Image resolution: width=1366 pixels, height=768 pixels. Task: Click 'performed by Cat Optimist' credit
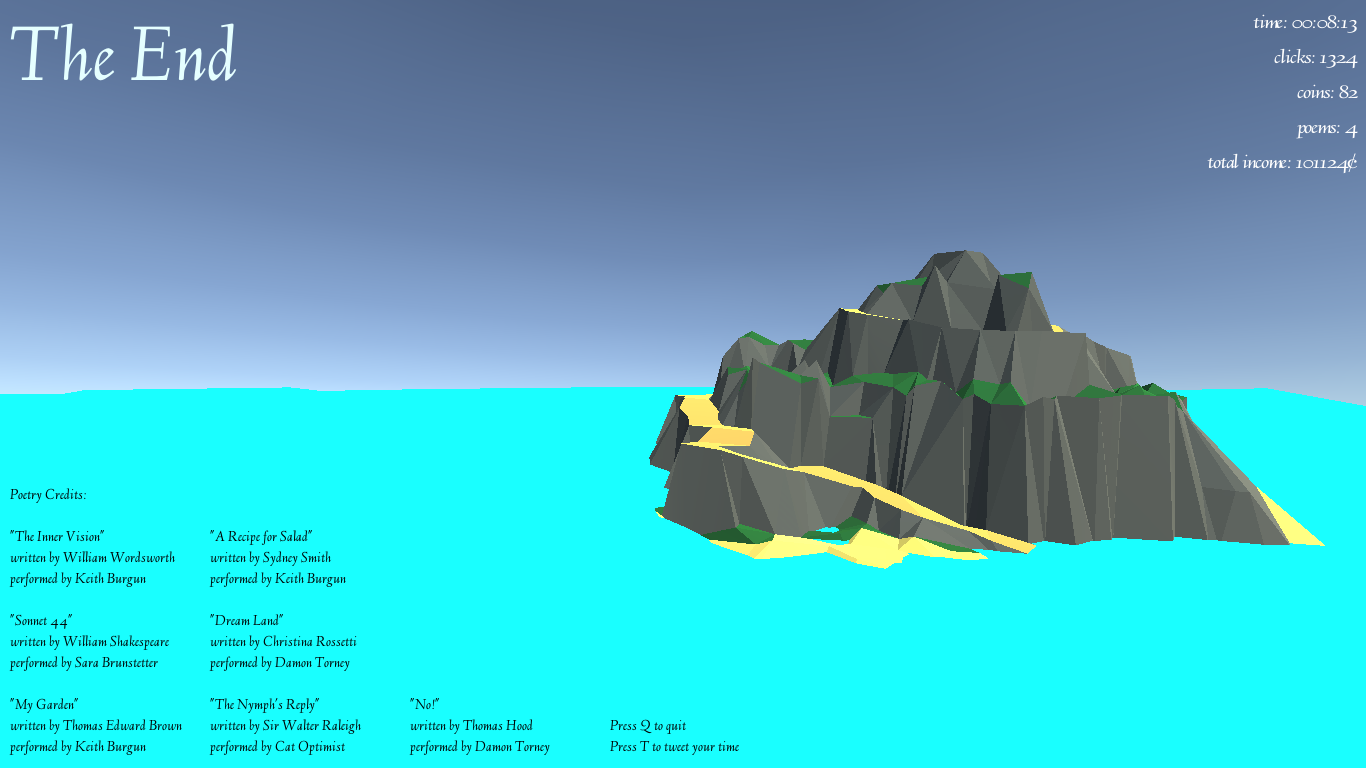(x=278, y=747)
